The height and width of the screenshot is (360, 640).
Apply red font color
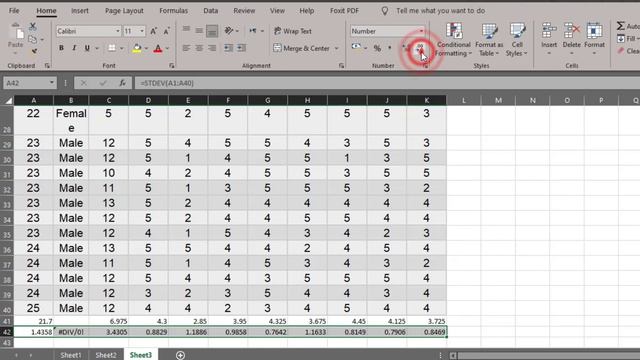158,49
